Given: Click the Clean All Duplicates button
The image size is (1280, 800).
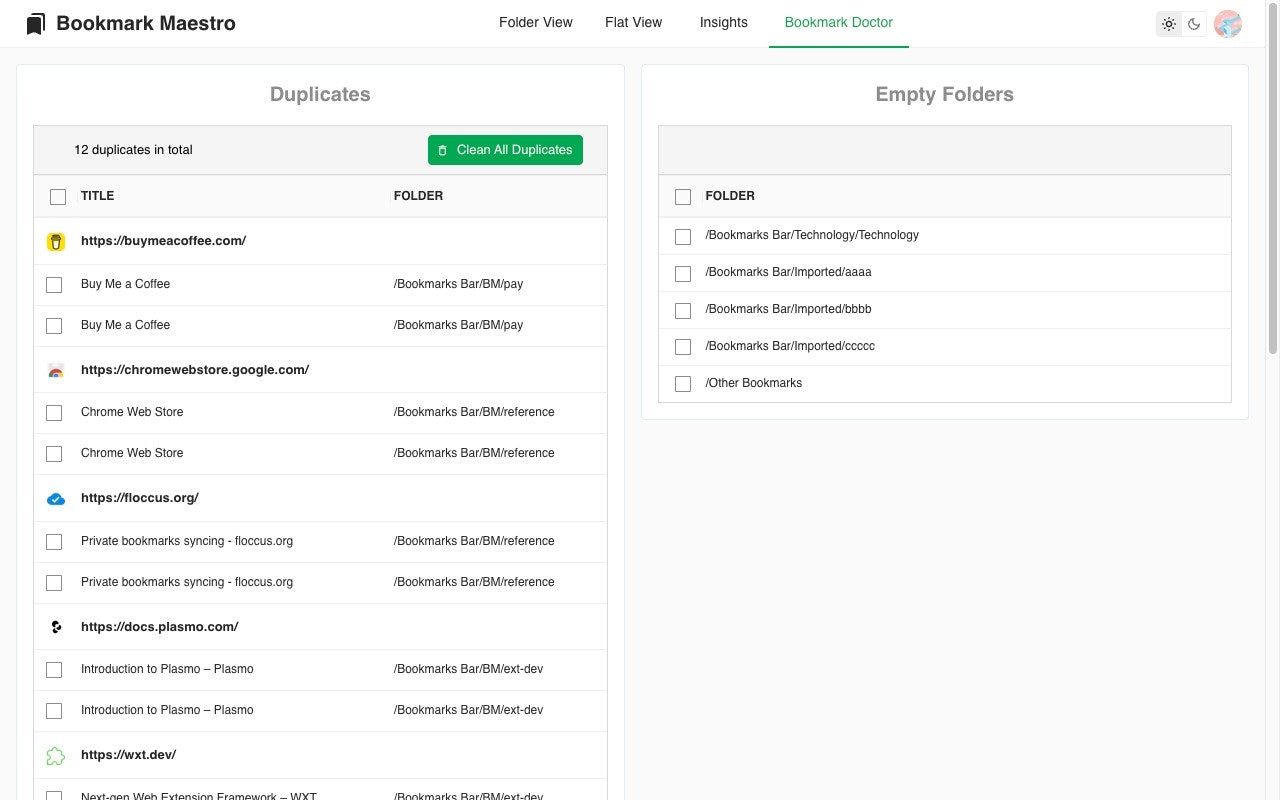Looking at the screenshot, I should [x=505, y=149].
